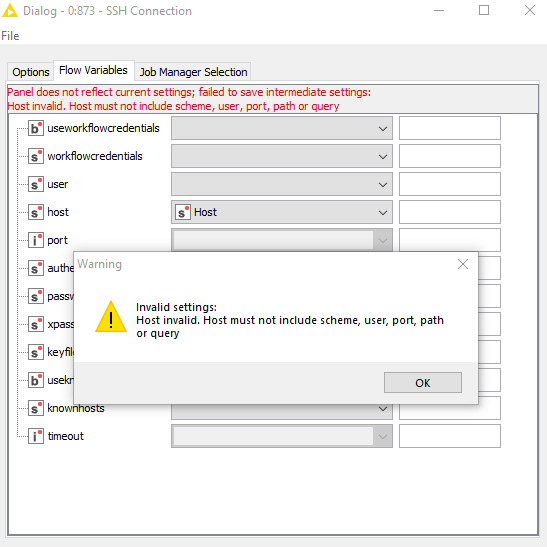Screen dimensions: 547x547
Task: Click the yellow warning triangle icon in dialog
Action: [111, 317]
